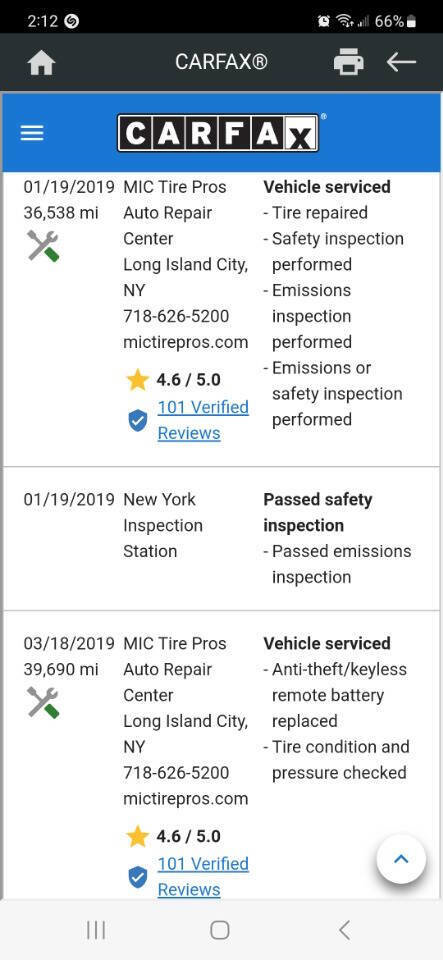
Task: Tap wrench service icon for 01/19/2019 entry
Action: pos(43,246)
